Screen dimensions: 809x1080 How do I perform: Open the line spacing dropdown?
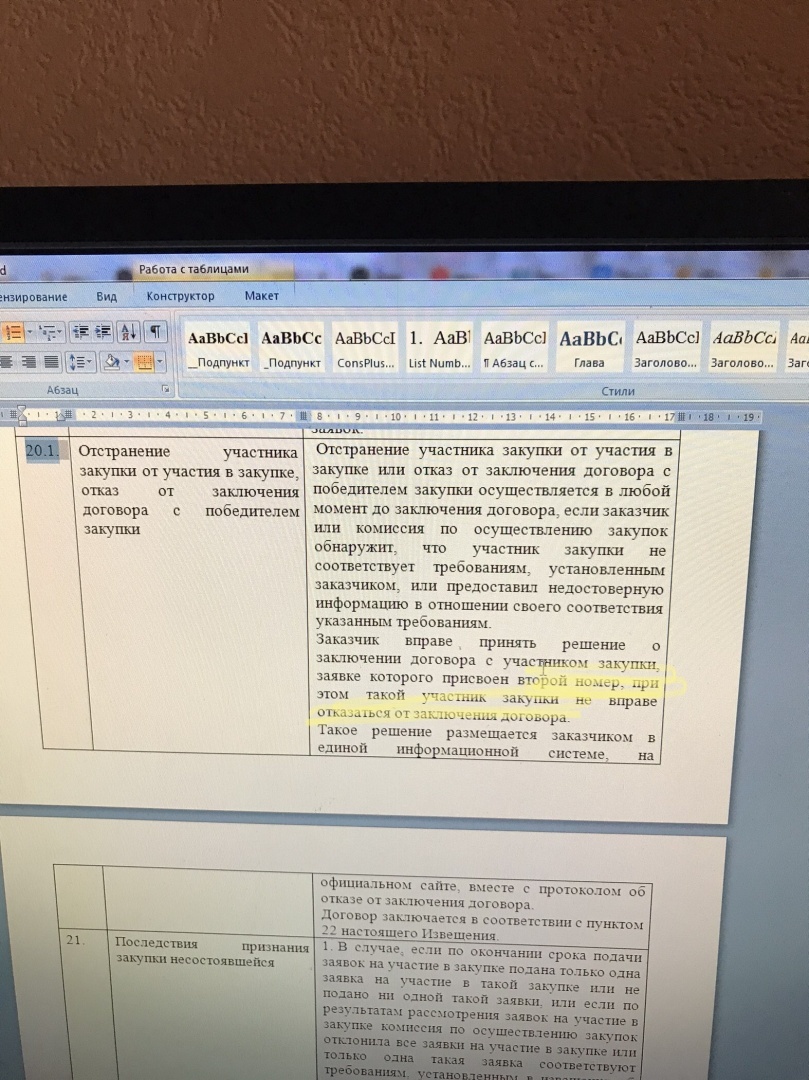tap(81, 361)
